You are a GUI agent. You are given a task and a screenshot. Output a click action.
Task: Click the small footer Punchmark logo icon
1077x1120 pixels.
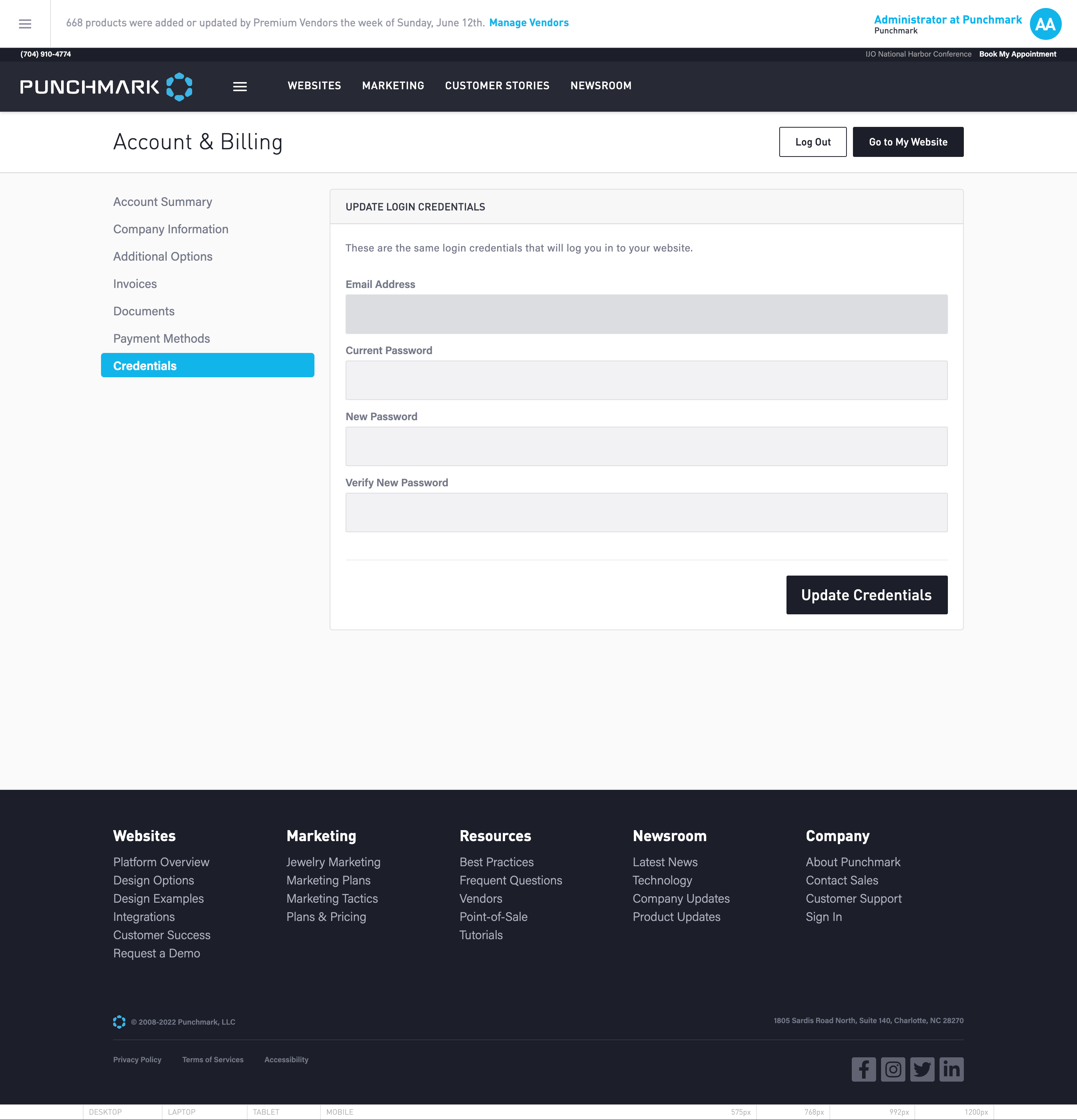(x=119, y=1022)
